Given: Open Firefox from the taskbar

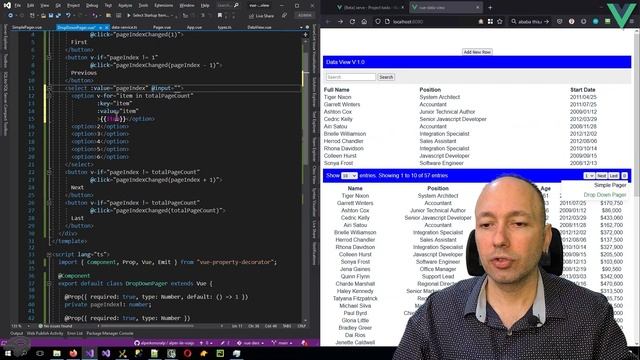Looking at the screenshot, I should 73,353.
